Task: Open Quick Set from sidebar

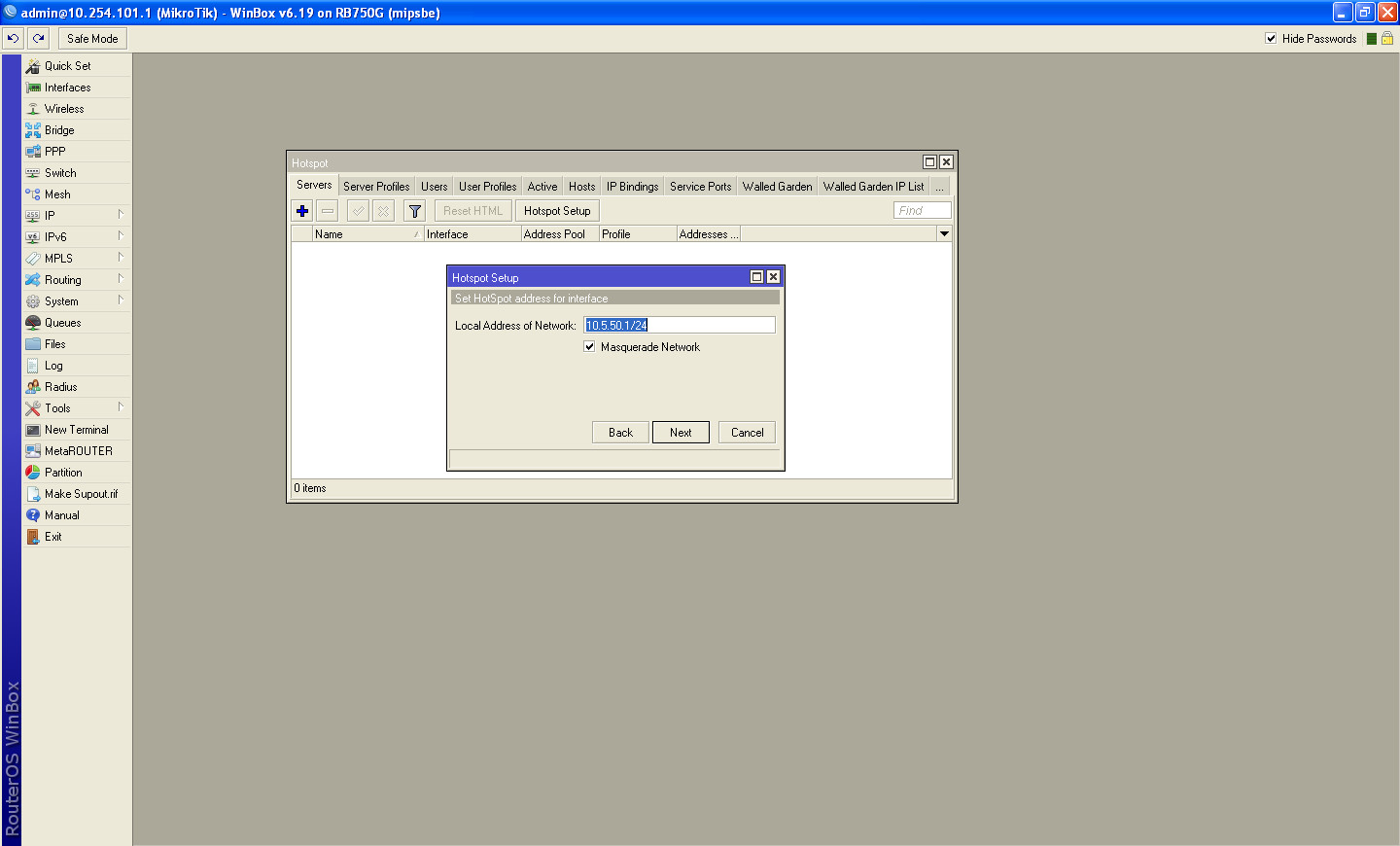Action: (x=67, y=66)
